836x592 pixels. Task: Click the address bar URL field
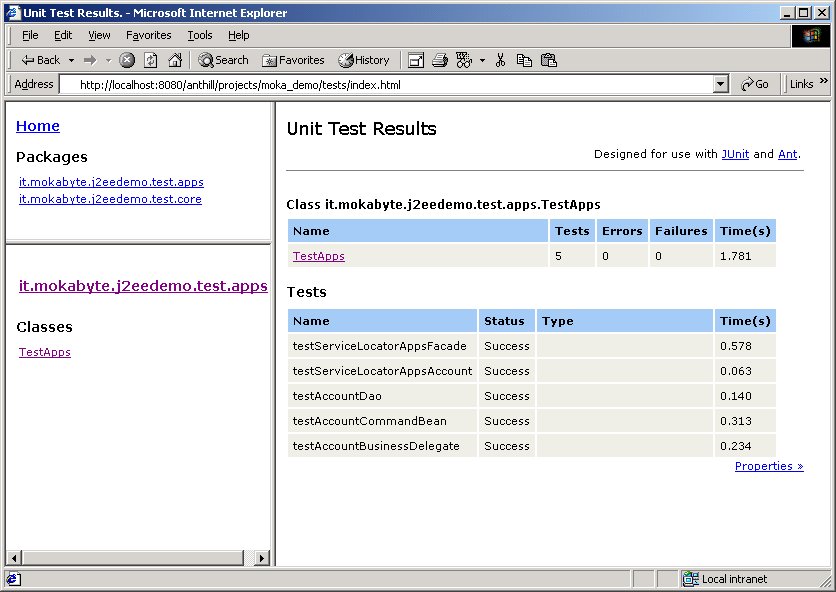click(x=387, y=84)
